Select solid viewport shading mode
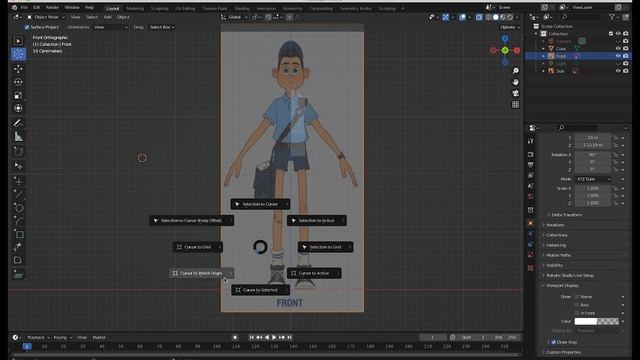Screen dimensions: 640x360 pos(496,17)
